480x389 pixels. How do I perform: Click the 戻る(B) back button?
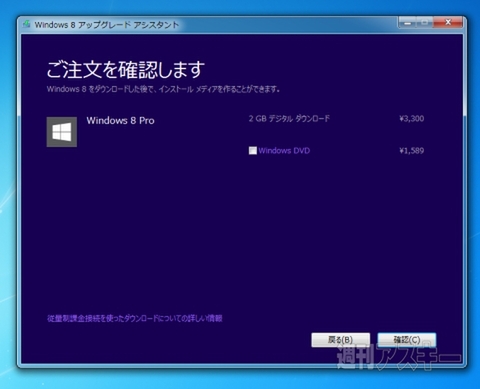click(x=341, y=340)
